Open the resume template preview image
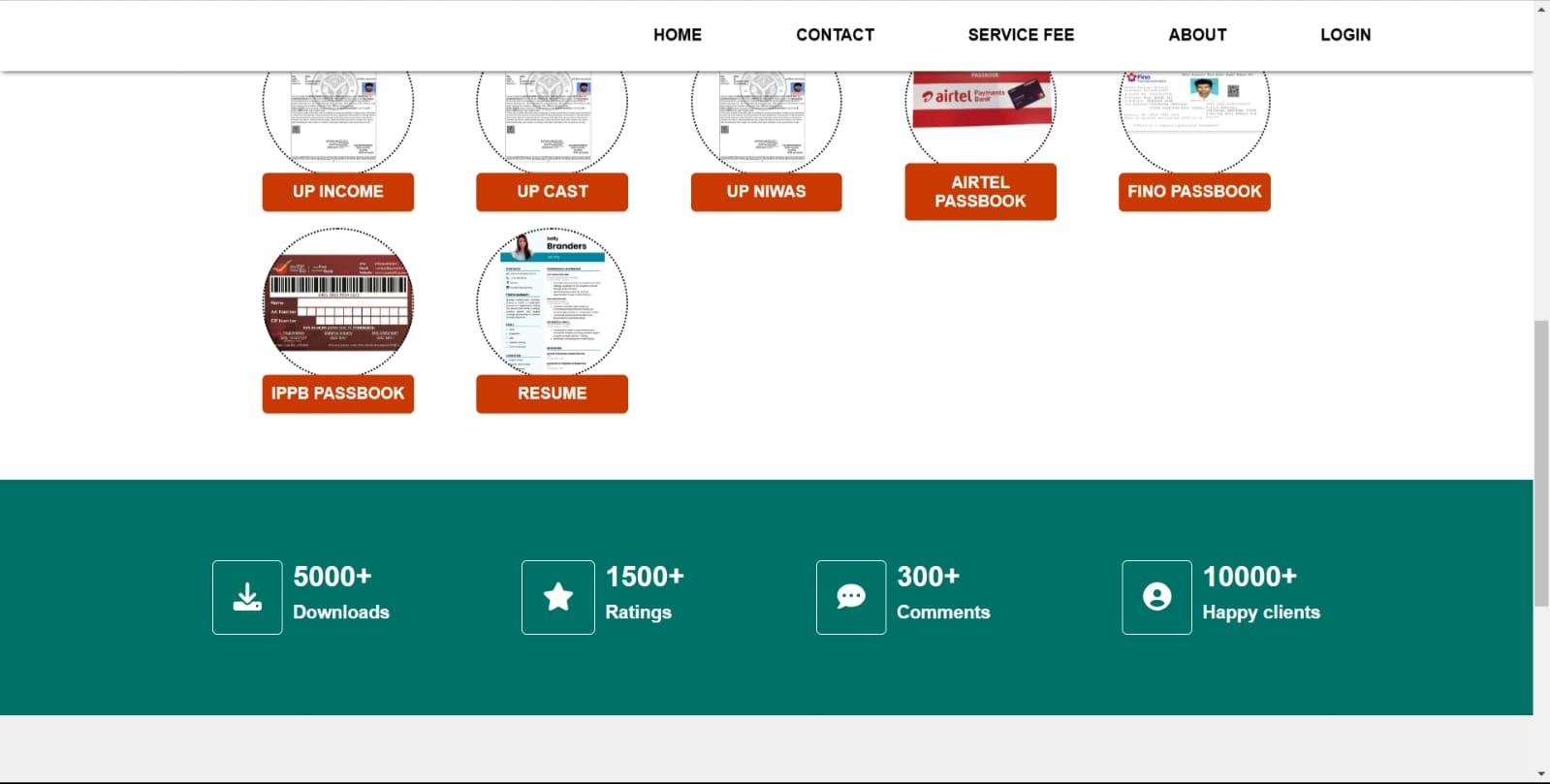 coord(552,302)
